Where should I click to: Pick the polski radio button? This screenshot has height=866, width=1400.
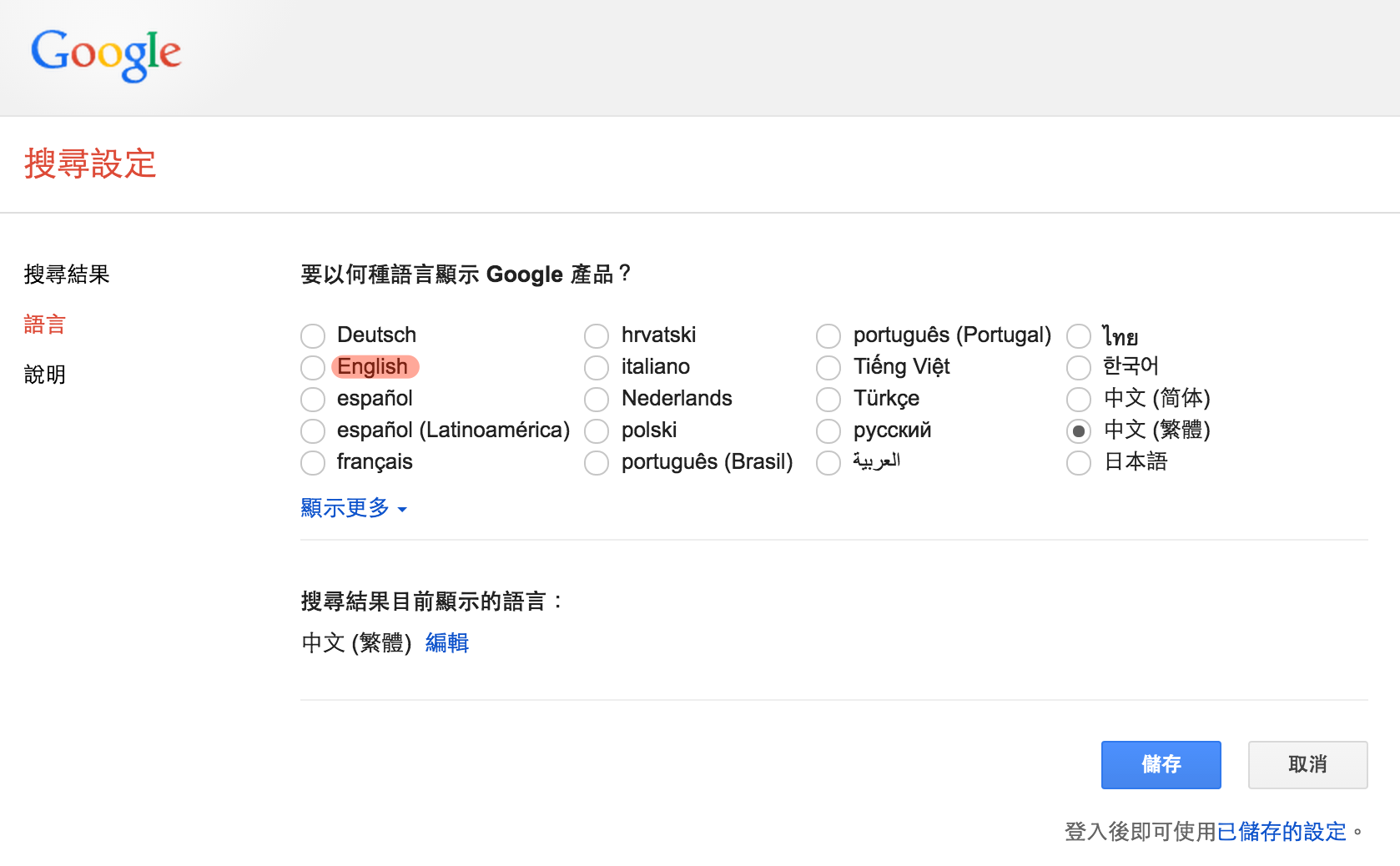(597, 431)
